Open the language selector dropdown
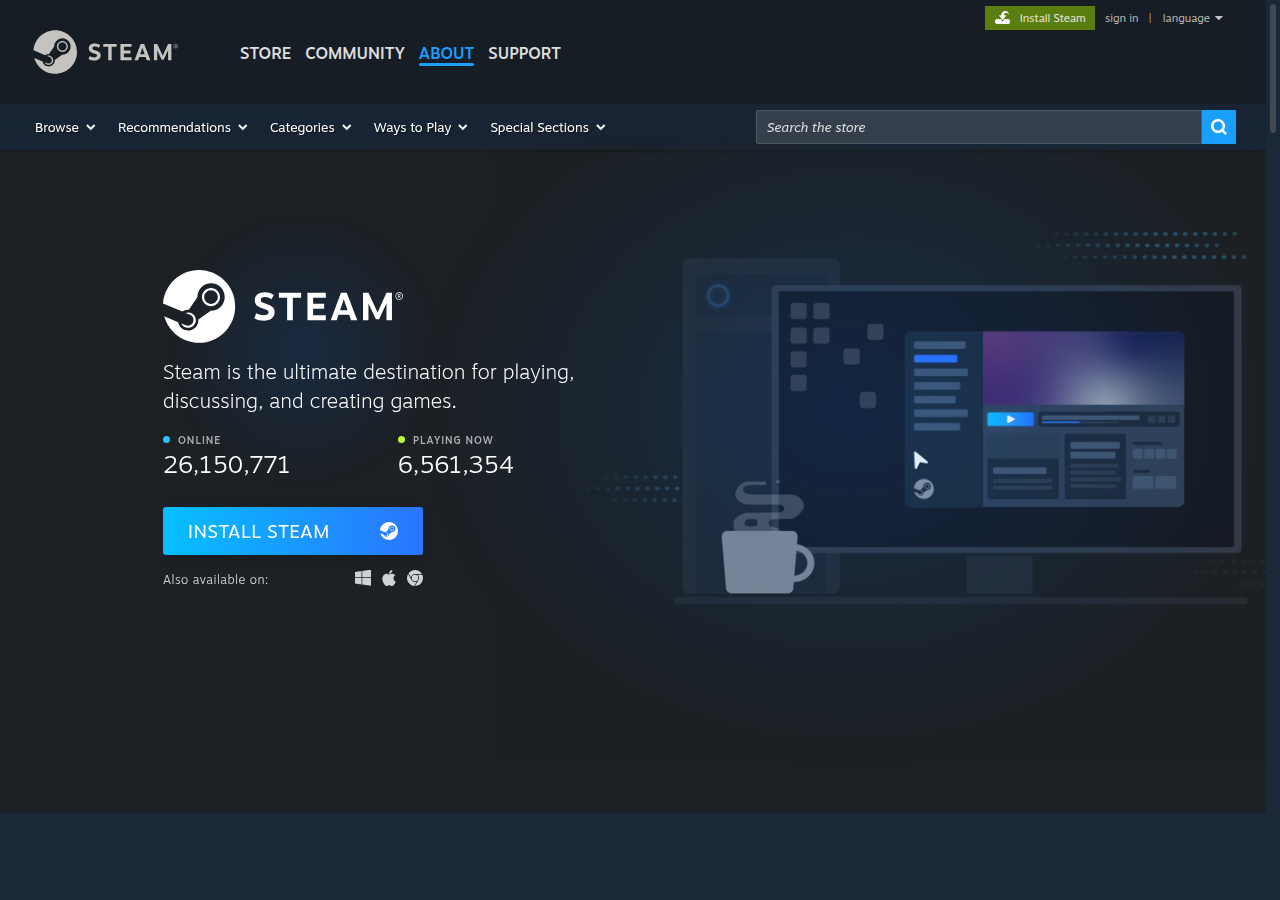 point(1193,18)
